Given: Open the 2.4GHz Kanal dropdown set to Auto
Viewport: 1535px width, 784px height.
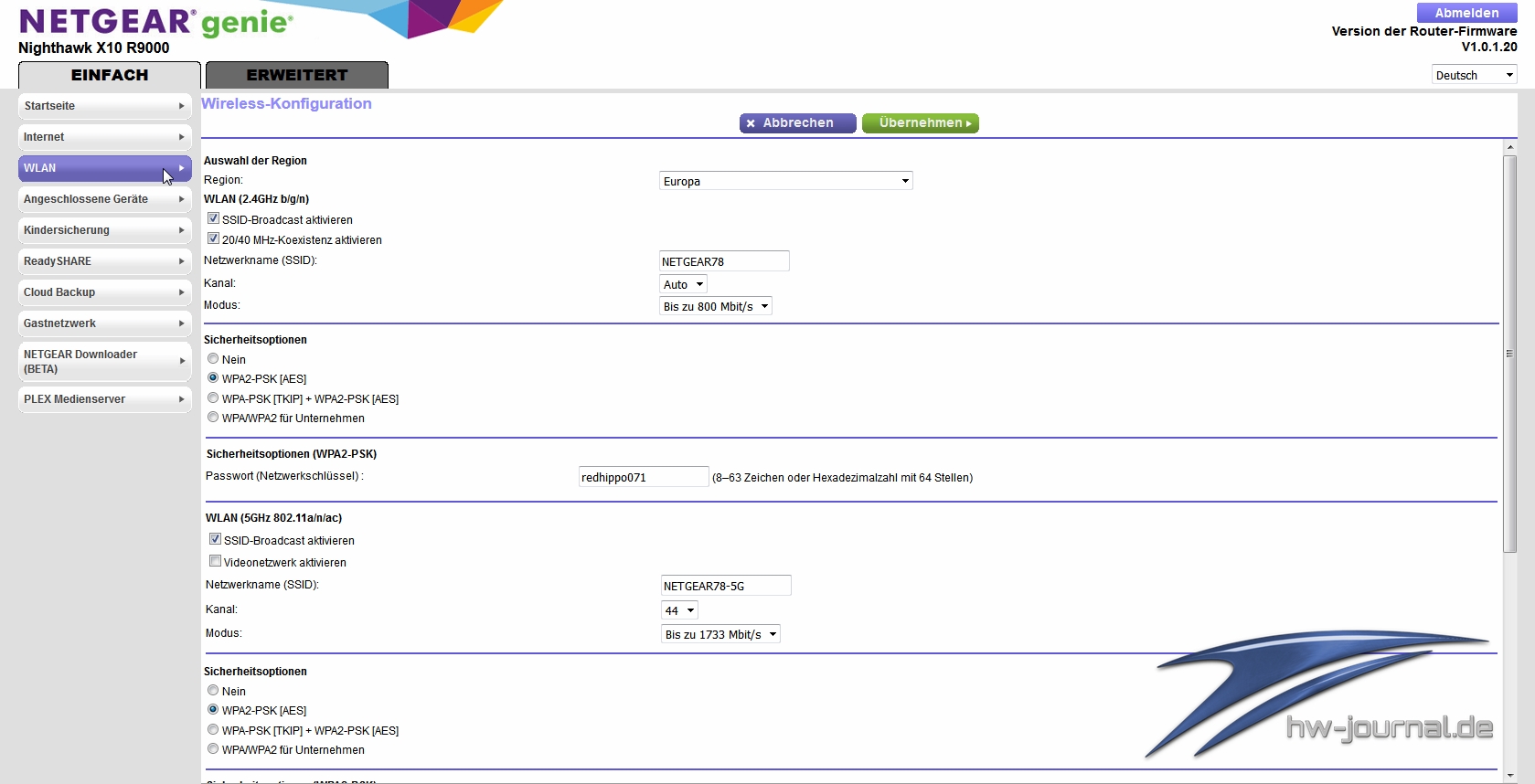Looking at the screenshot, I should tap(684, 284).
